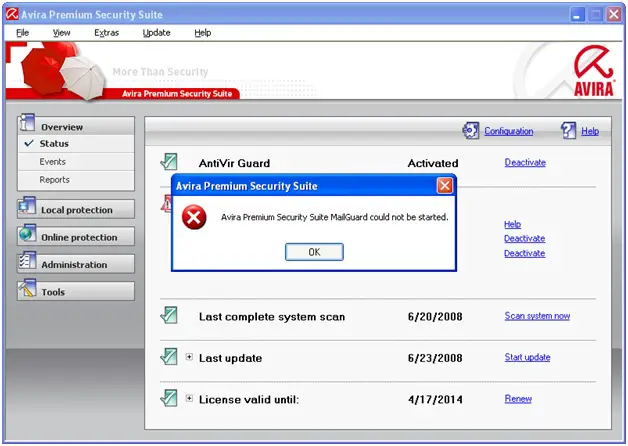Open the View menu
Image resolution: width=628 pixels, height=446 pixels.
61,33
